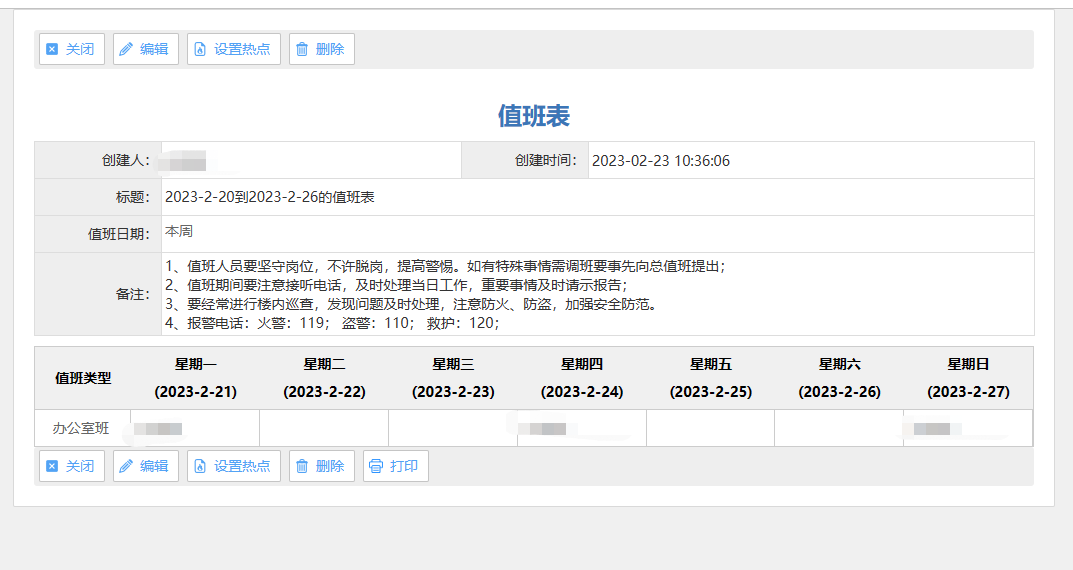
Task: Click the 值班类型 column header
Action: (83, 378)
